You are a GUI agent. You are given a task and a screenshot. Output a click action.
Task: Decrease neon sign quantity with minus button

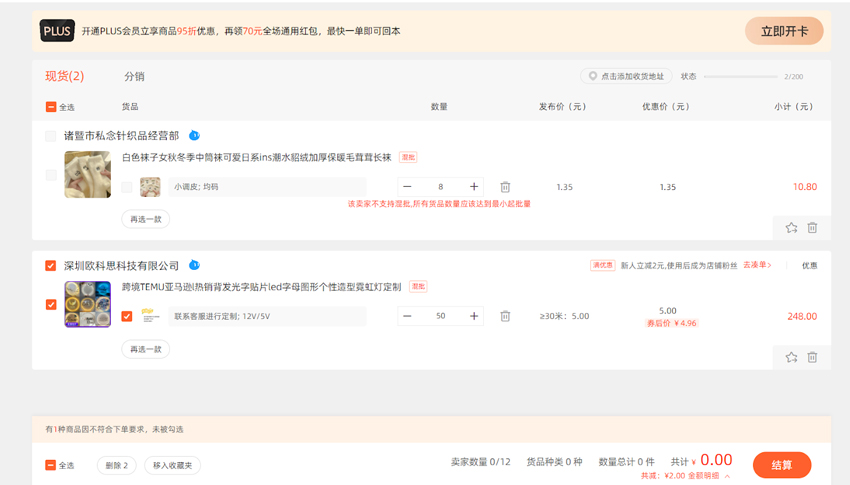point(407,316)
